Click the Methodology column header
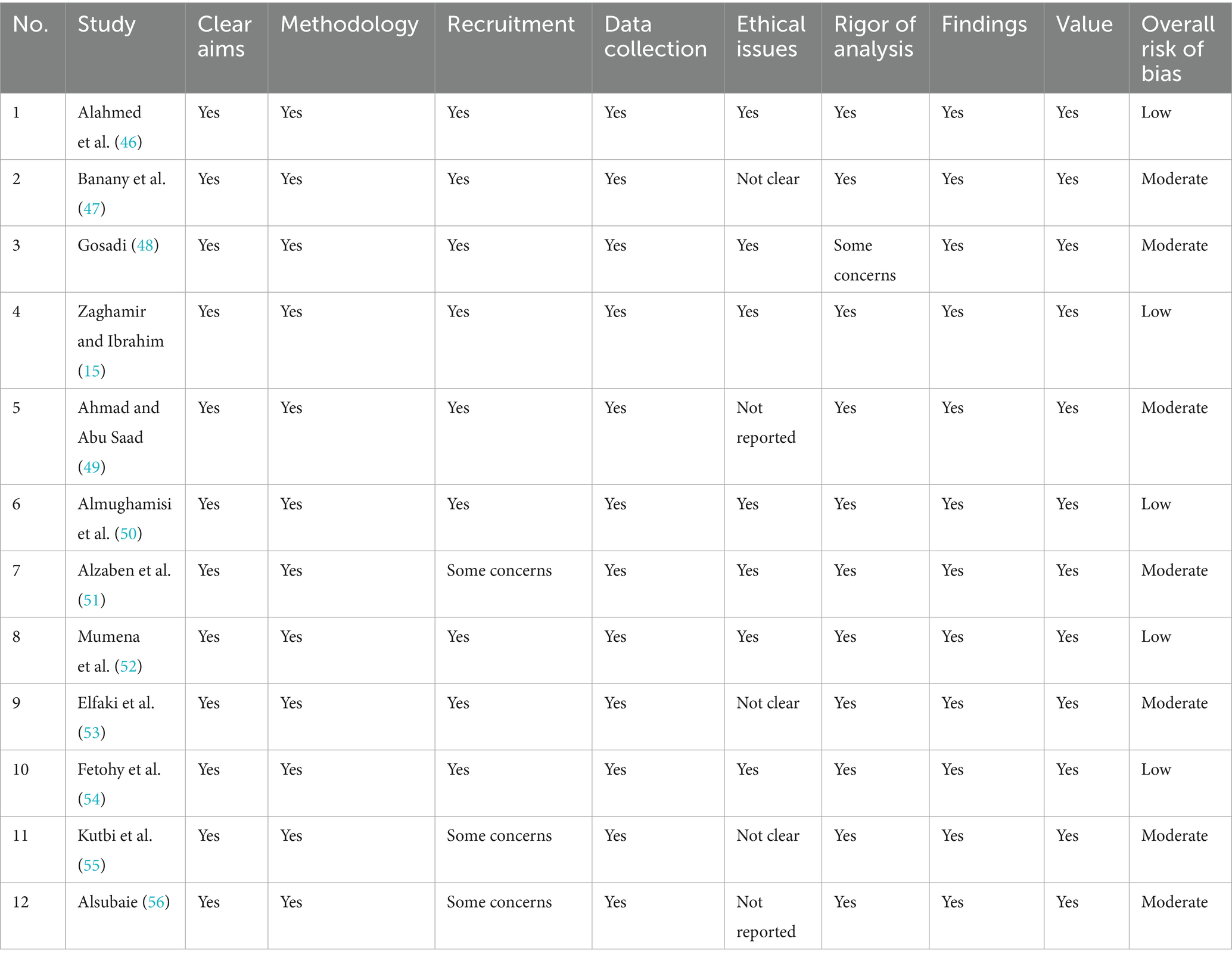The image size is (1232, 960). tap(349, 24)
